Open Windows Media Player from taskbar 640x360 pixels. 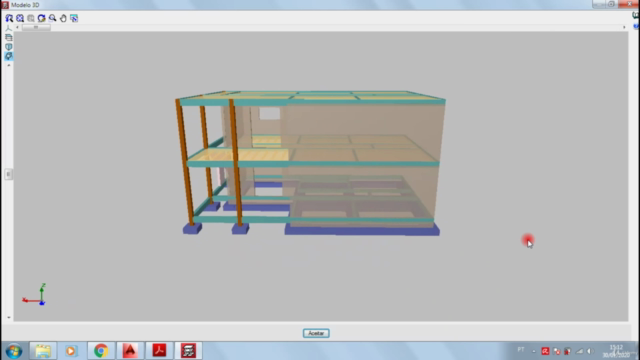tap(71, 351)
